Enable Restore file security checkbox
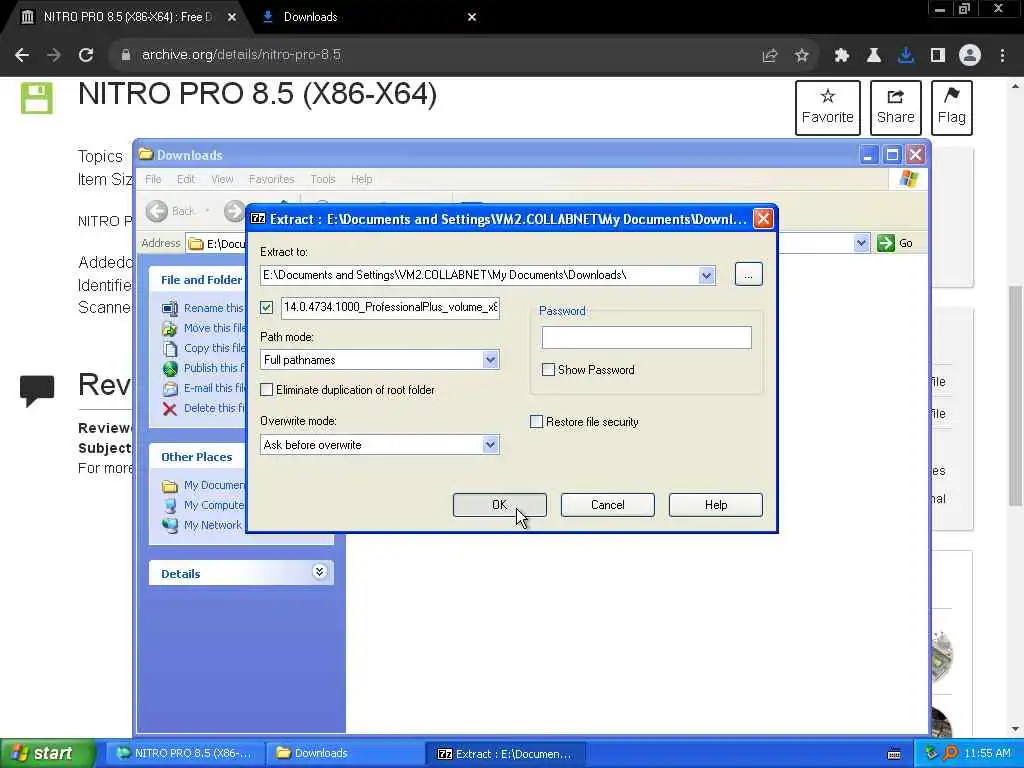Viewport: 1024px width, 768px height. [x=536, y=422]
